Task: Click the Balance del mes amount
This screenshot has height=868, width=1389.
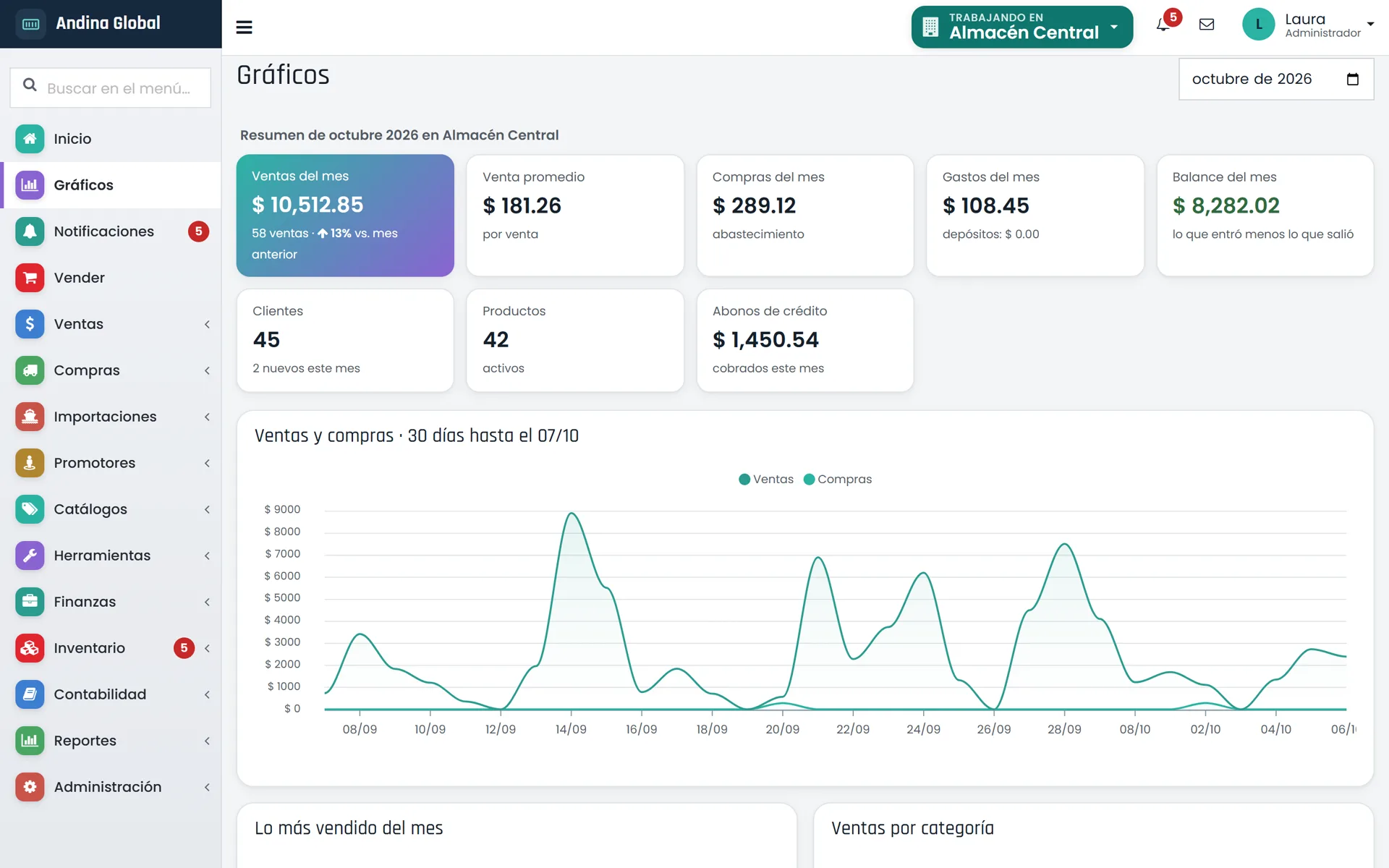Action: click(1226, 206)
